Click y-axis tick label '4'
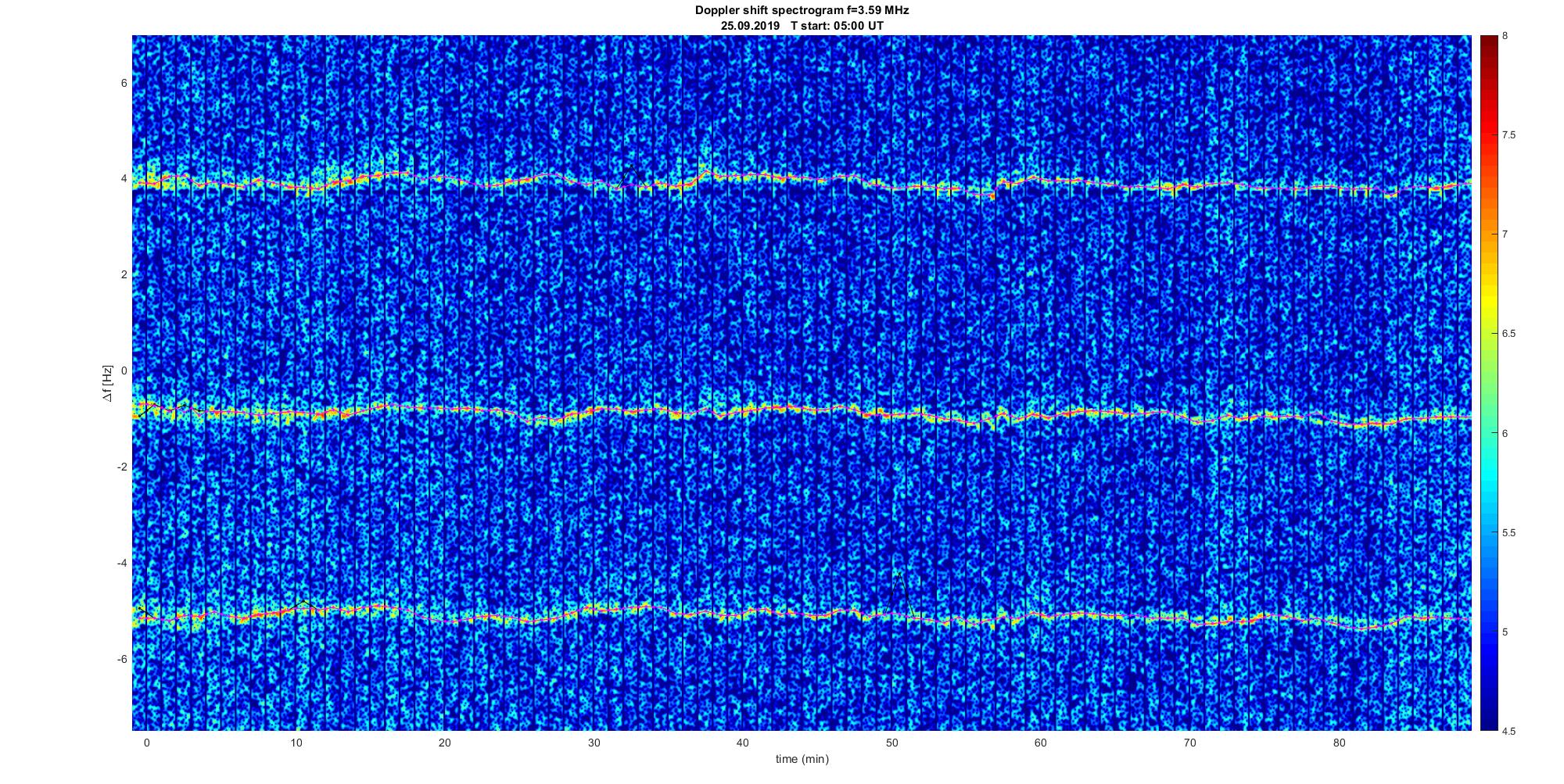 123,179
